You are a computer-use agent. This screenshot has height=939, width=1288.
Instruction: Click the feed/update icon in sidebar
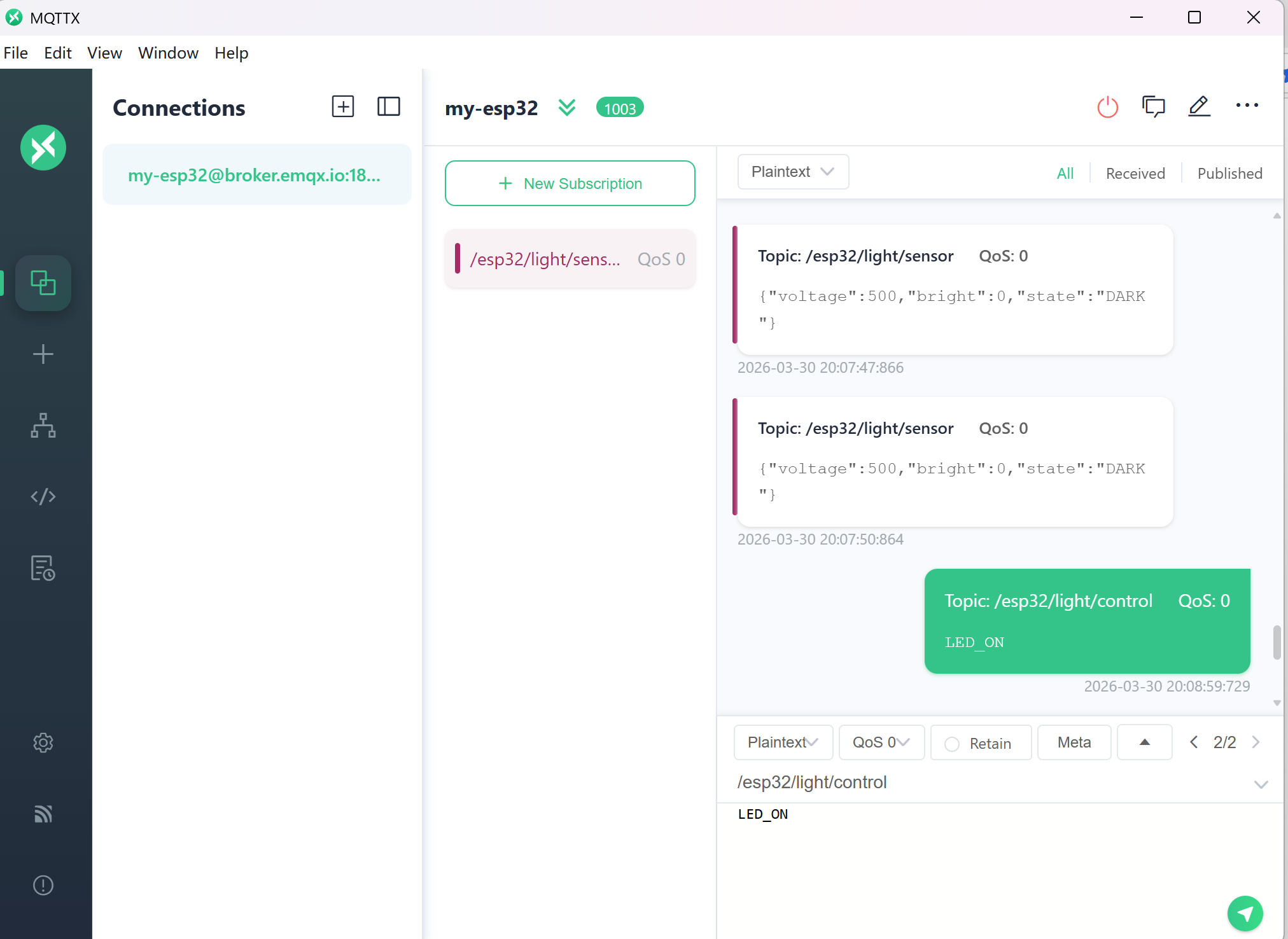click(43, 814)
